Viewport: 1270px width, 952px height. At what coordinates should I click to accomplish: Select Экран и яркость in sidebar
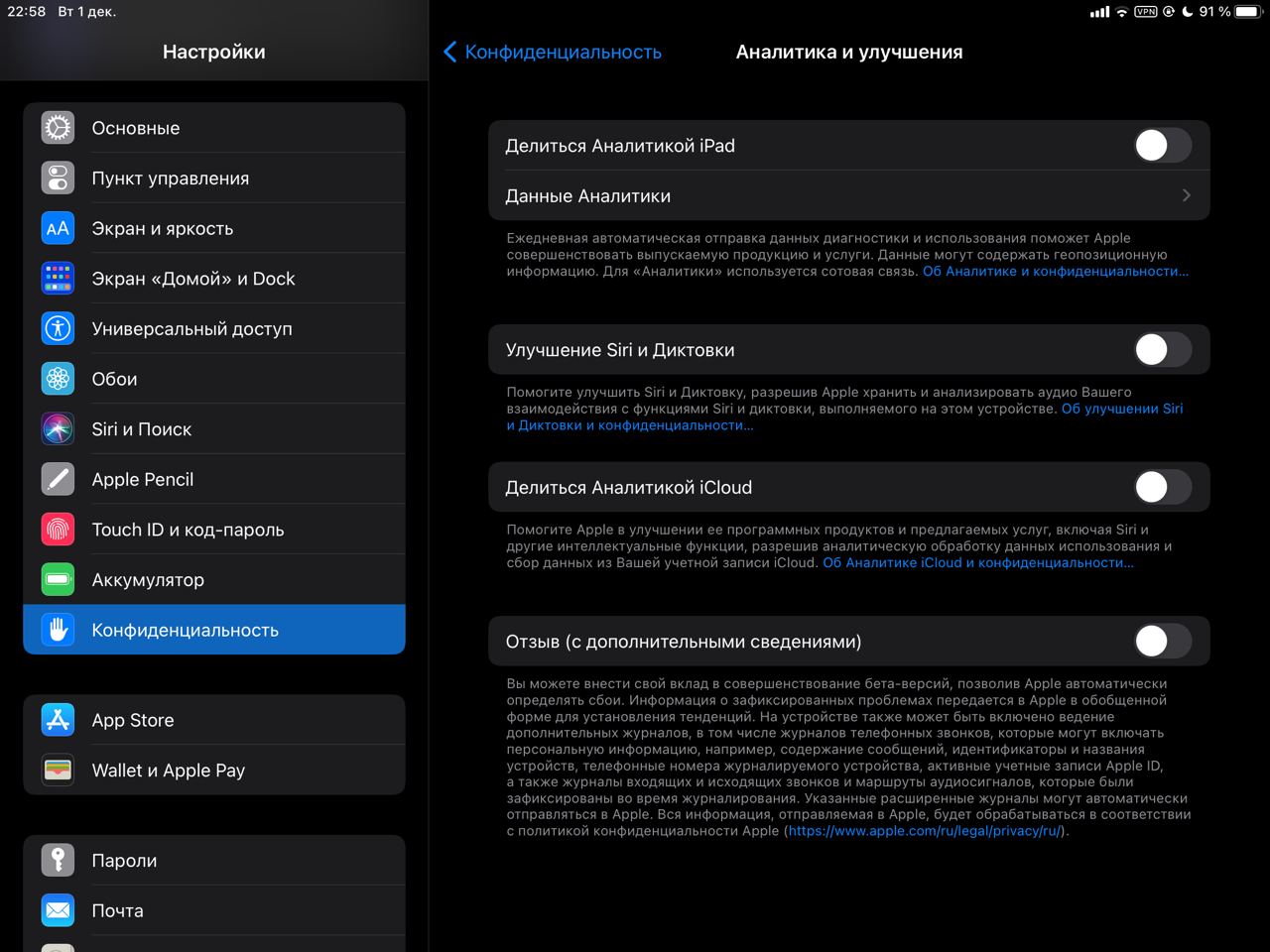214,228
